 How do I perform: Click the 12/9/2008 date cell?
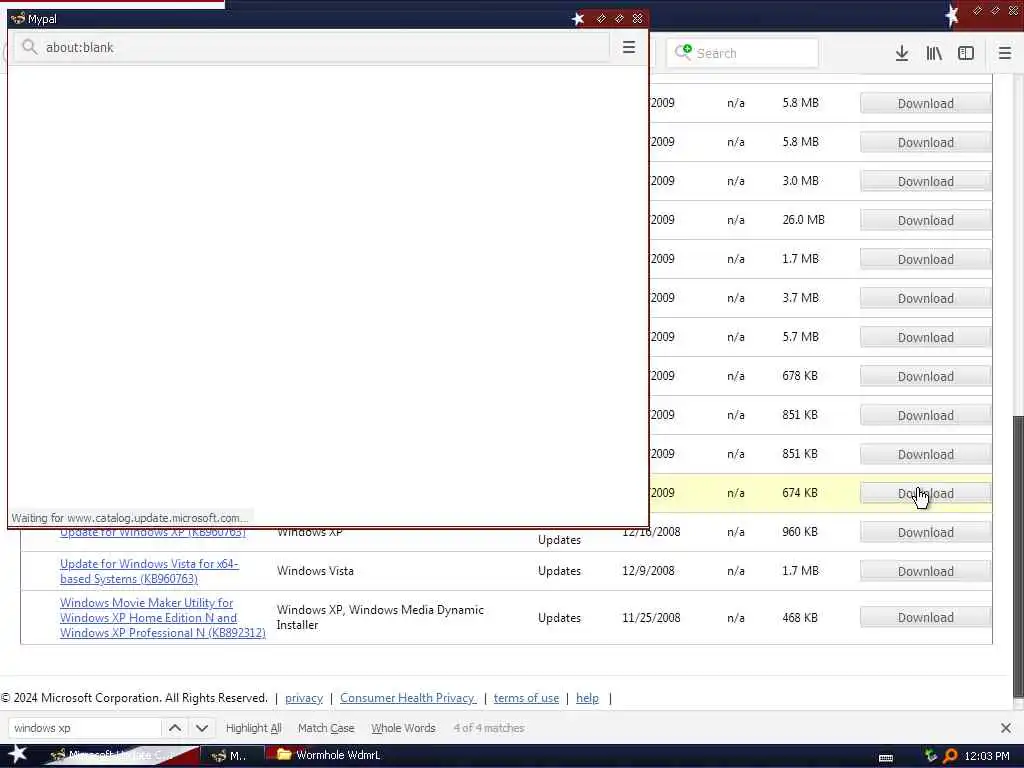648,571
